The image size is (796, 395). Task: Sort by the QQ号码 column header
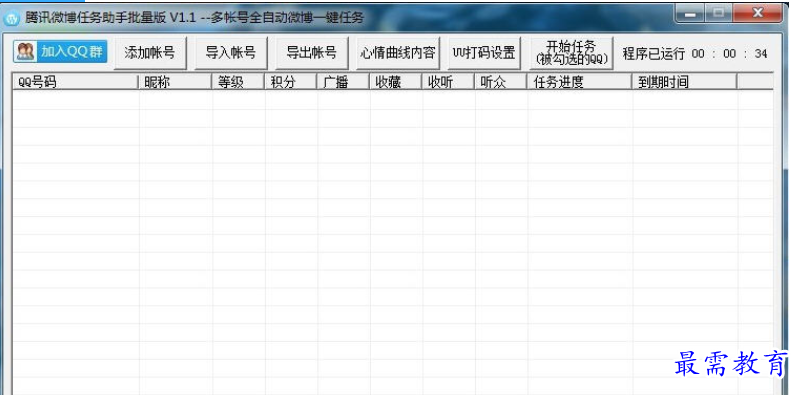click(75, 82)
